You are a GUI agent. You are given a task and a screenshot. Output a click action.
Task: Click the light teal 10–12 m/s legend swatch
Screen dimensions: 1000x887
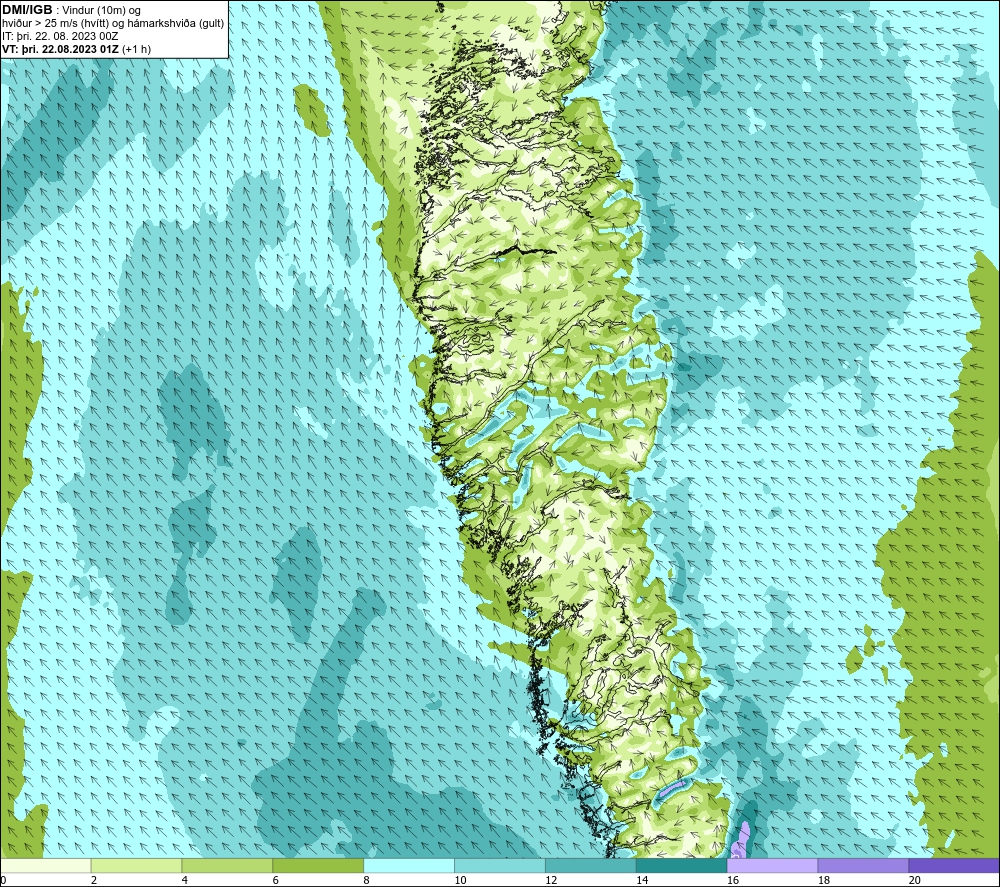coord(499,865)
